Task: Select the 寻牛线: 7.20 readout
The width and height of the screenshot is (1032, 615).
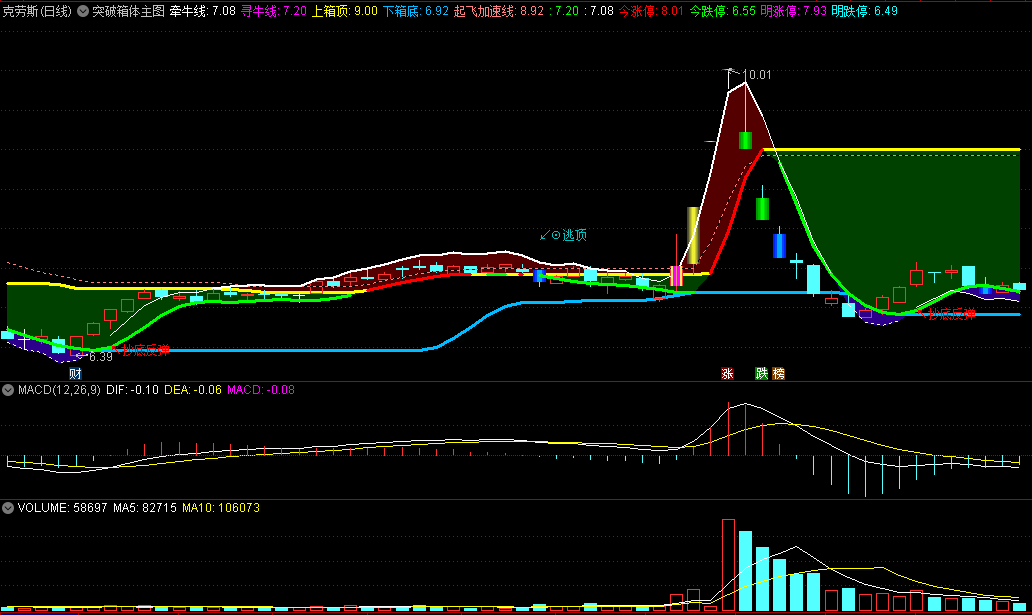Action: tap(274, 11)
